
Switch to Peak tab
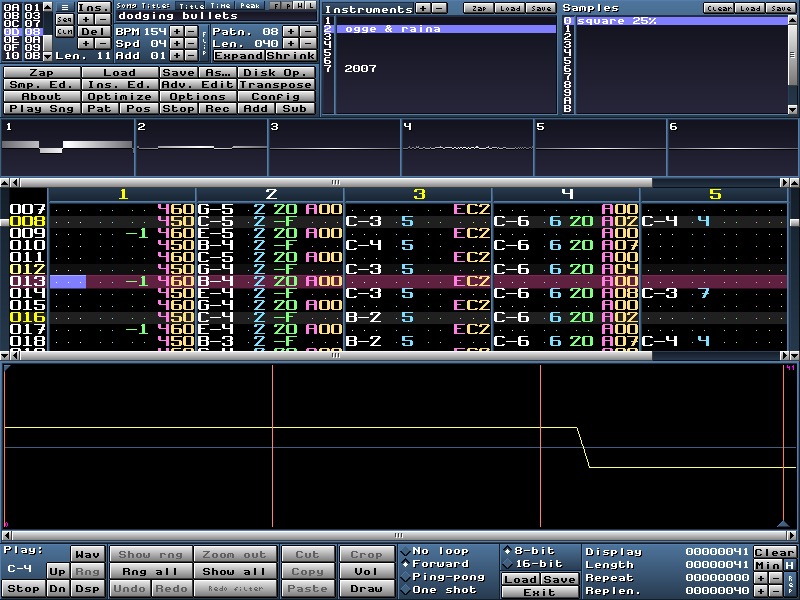tap(250, 6)
